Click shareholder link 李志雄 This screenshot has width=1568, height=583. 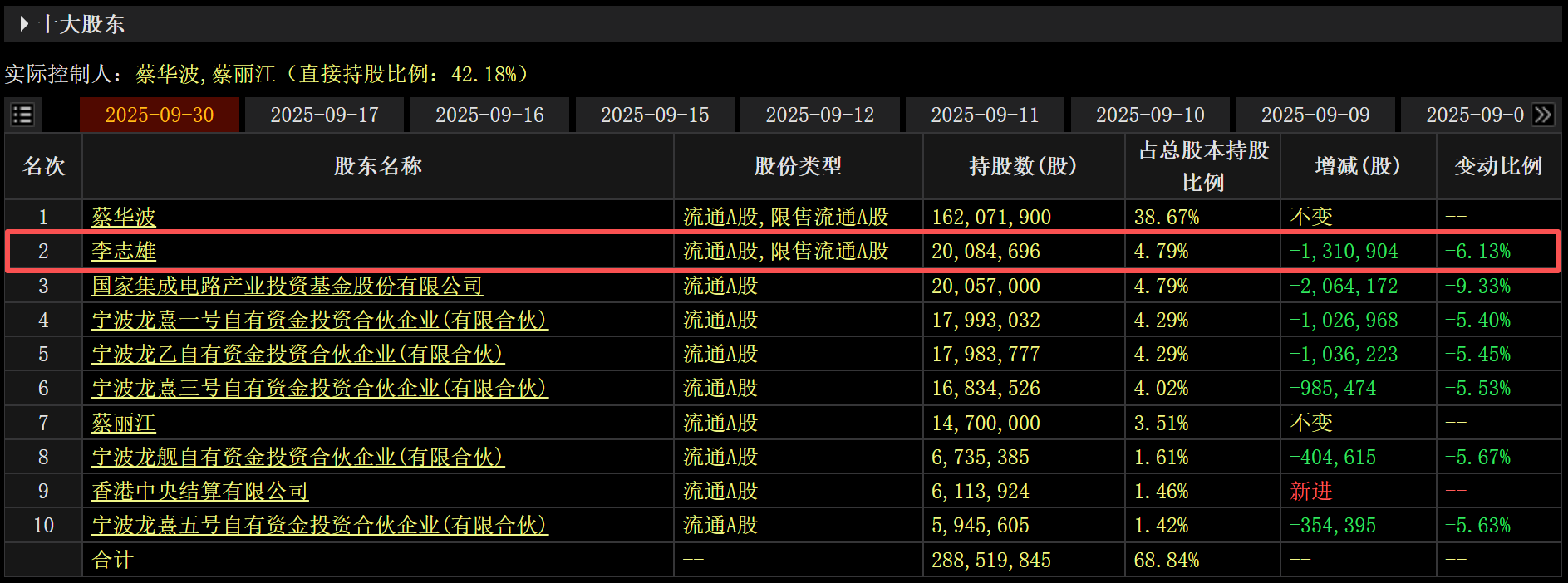124,251
